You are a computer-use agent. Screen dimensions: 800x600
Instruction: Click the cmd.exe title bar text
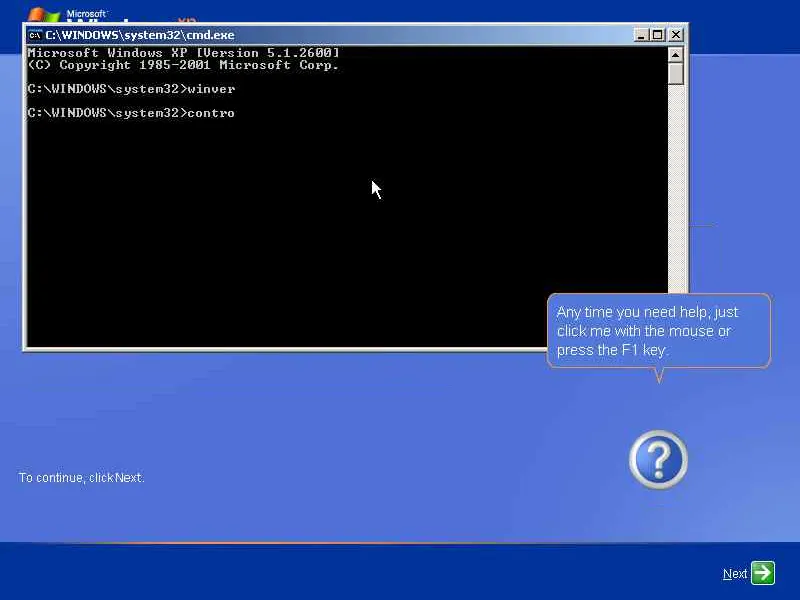click(x=140, y=35)
